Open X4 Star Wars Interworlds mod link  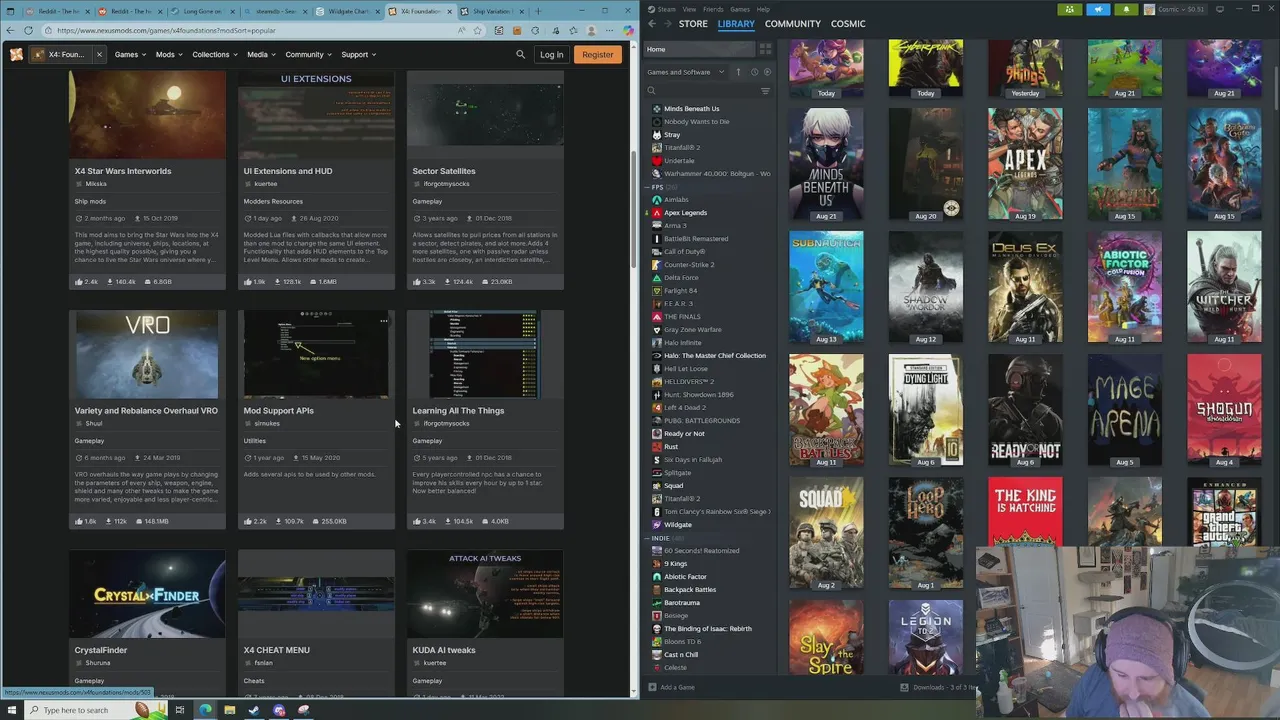click(122, 171)
